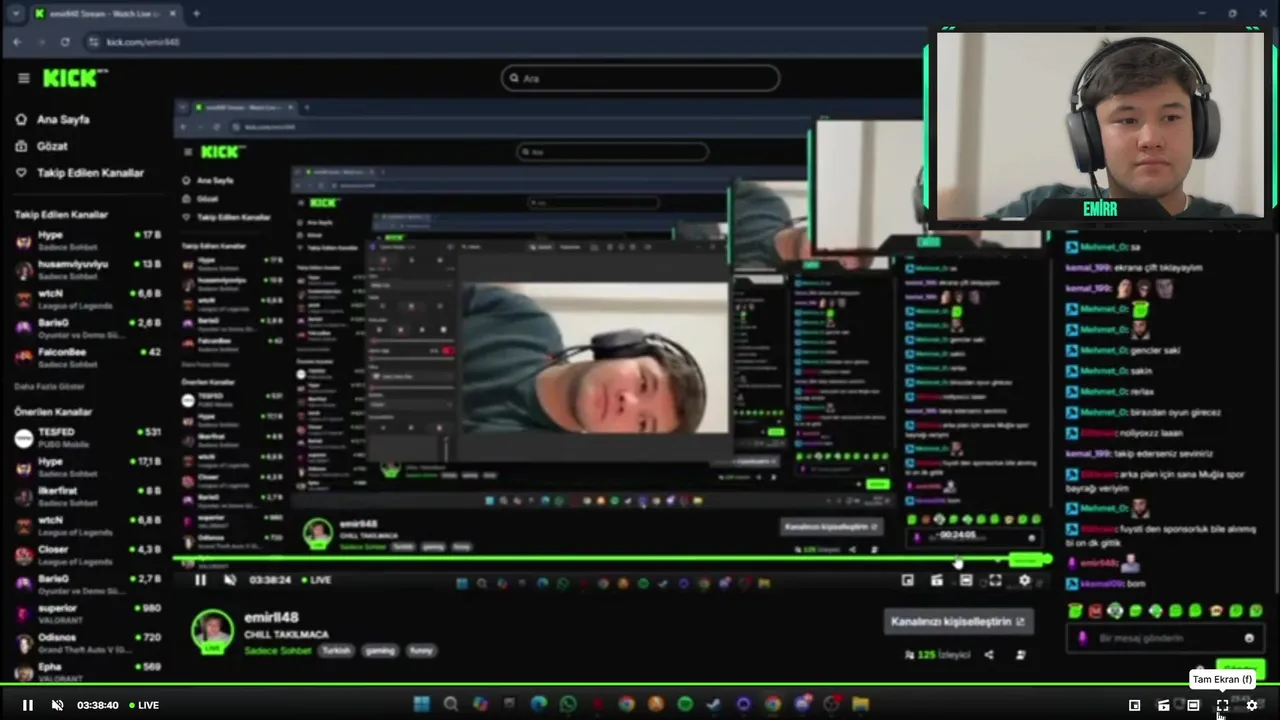This screenshot has height=720, width=1280.
Task: Click the person icon beside the share icon
Action: (1020, 655)
